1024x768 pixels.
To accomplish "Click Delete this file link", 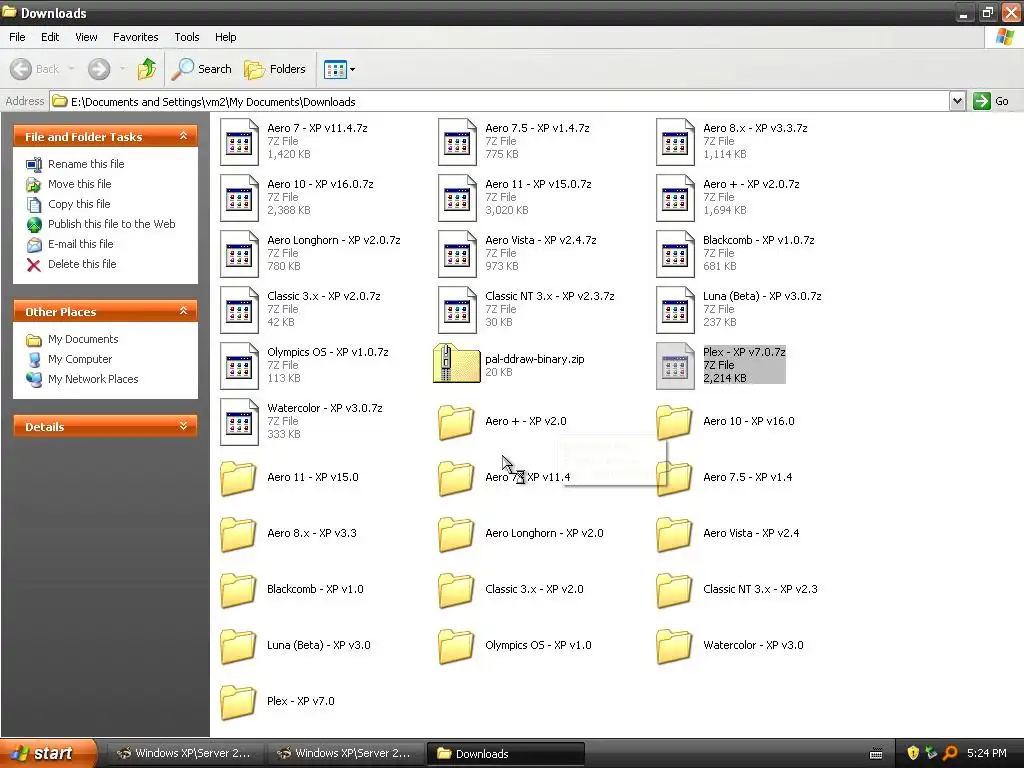I will (x=82, y=264).
